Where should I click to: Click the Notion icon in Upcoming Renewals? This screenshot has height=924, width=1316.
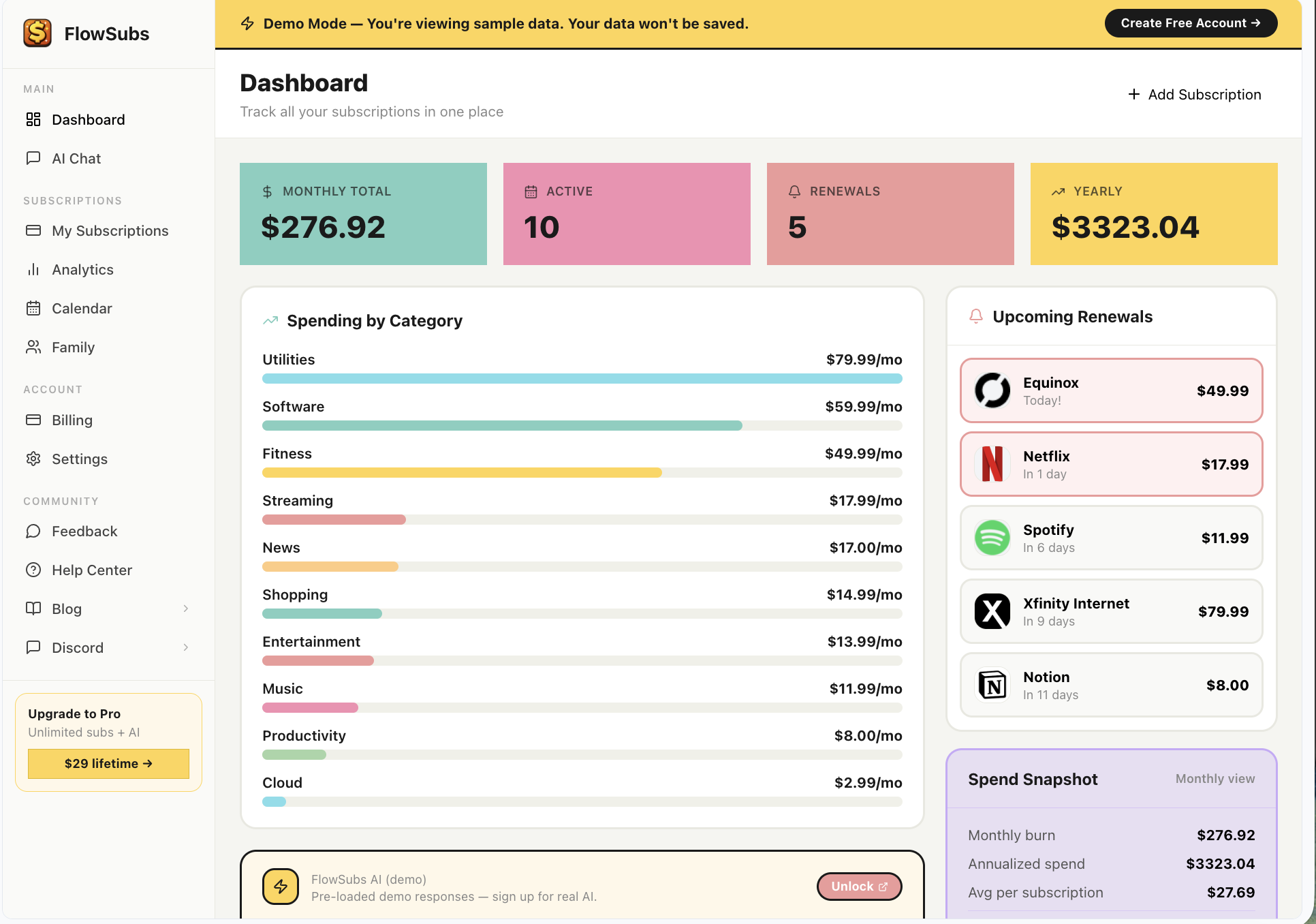point(992,685)
